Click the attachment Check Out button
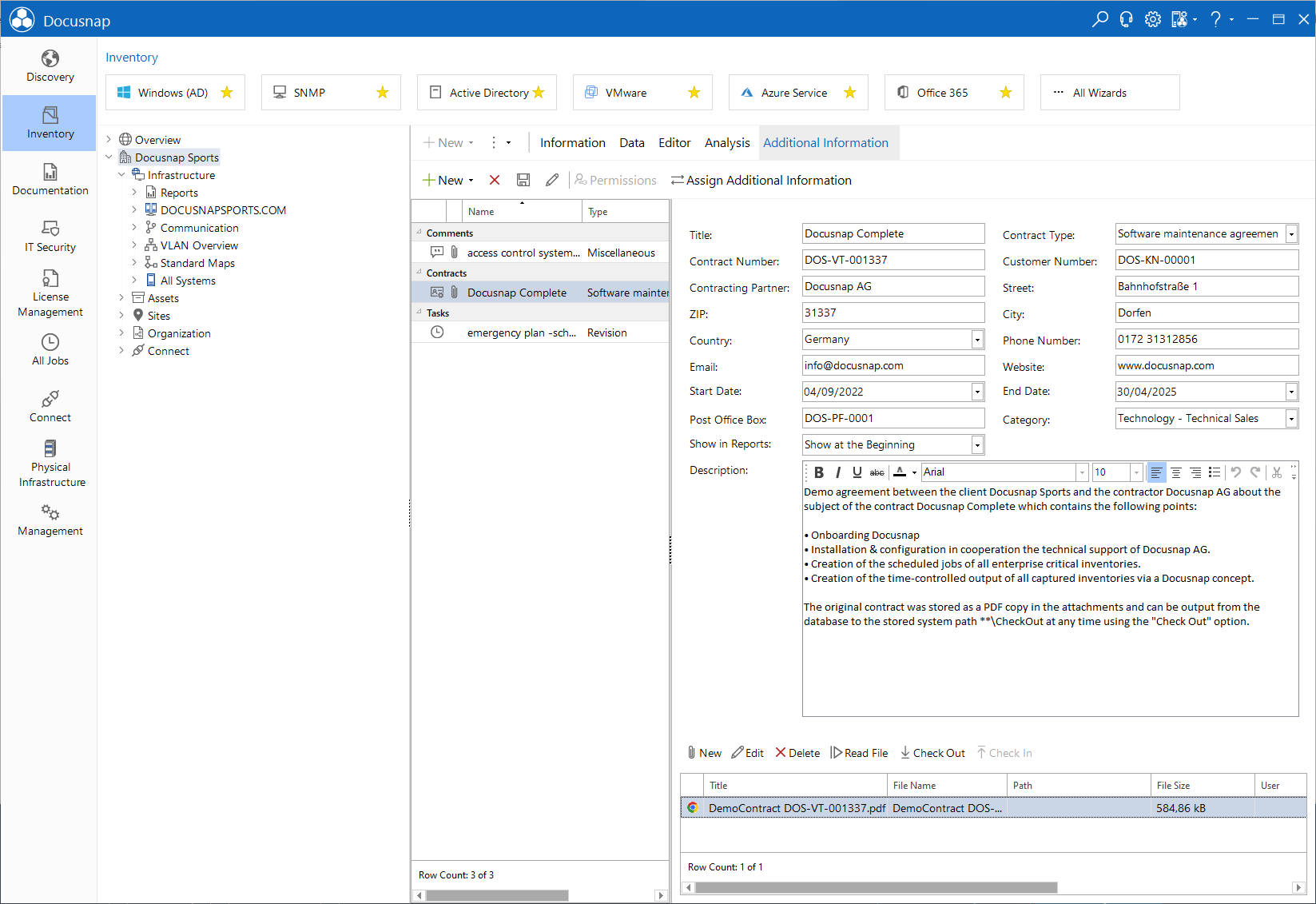Viewport: 1316px width, 904px height. 932,753
